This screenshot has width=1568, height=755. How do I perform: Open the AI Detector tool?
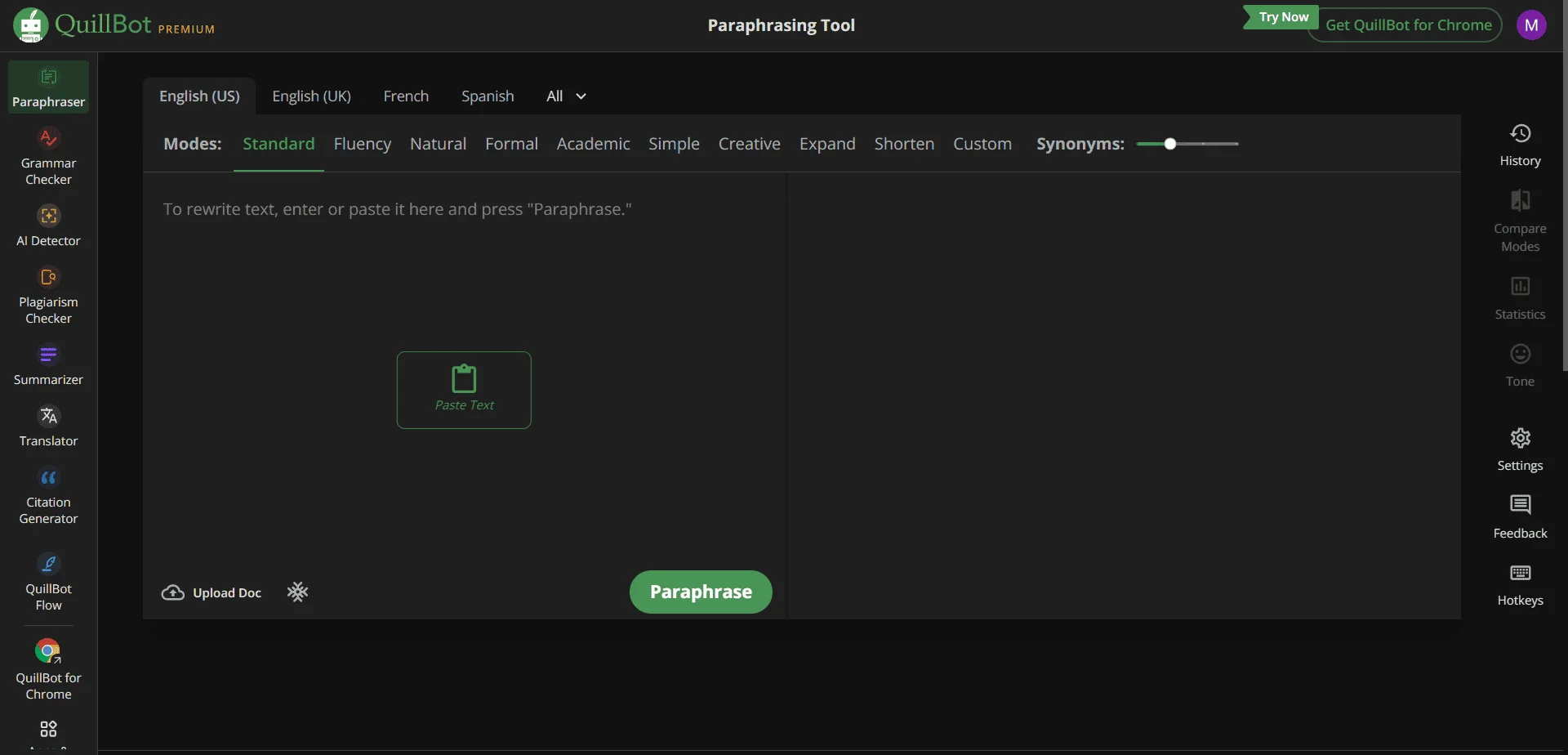(48, 226)
